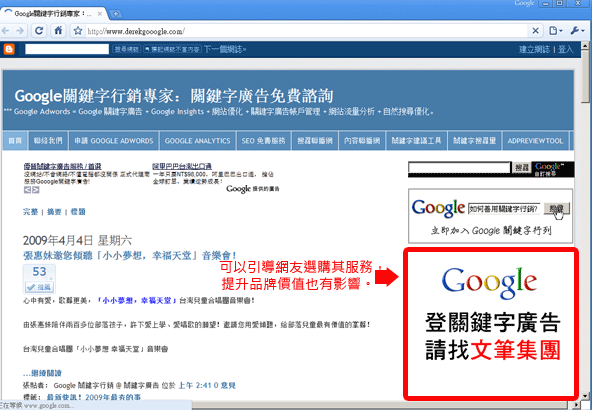Viewport: 592px width, 410px height.
Task: Click the 立即加入 Google 關鍵字行列 banner
Action: tap(490, 216)
